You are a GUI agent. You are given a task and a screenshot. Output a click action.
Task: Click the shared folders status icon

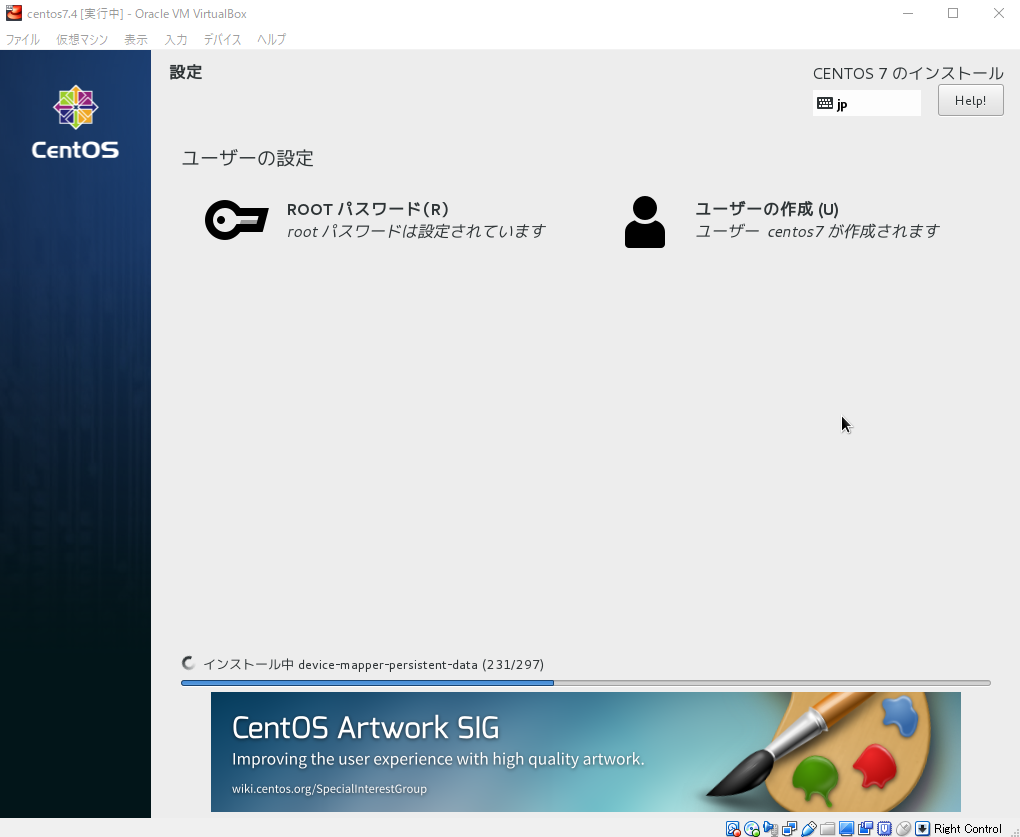827,828
